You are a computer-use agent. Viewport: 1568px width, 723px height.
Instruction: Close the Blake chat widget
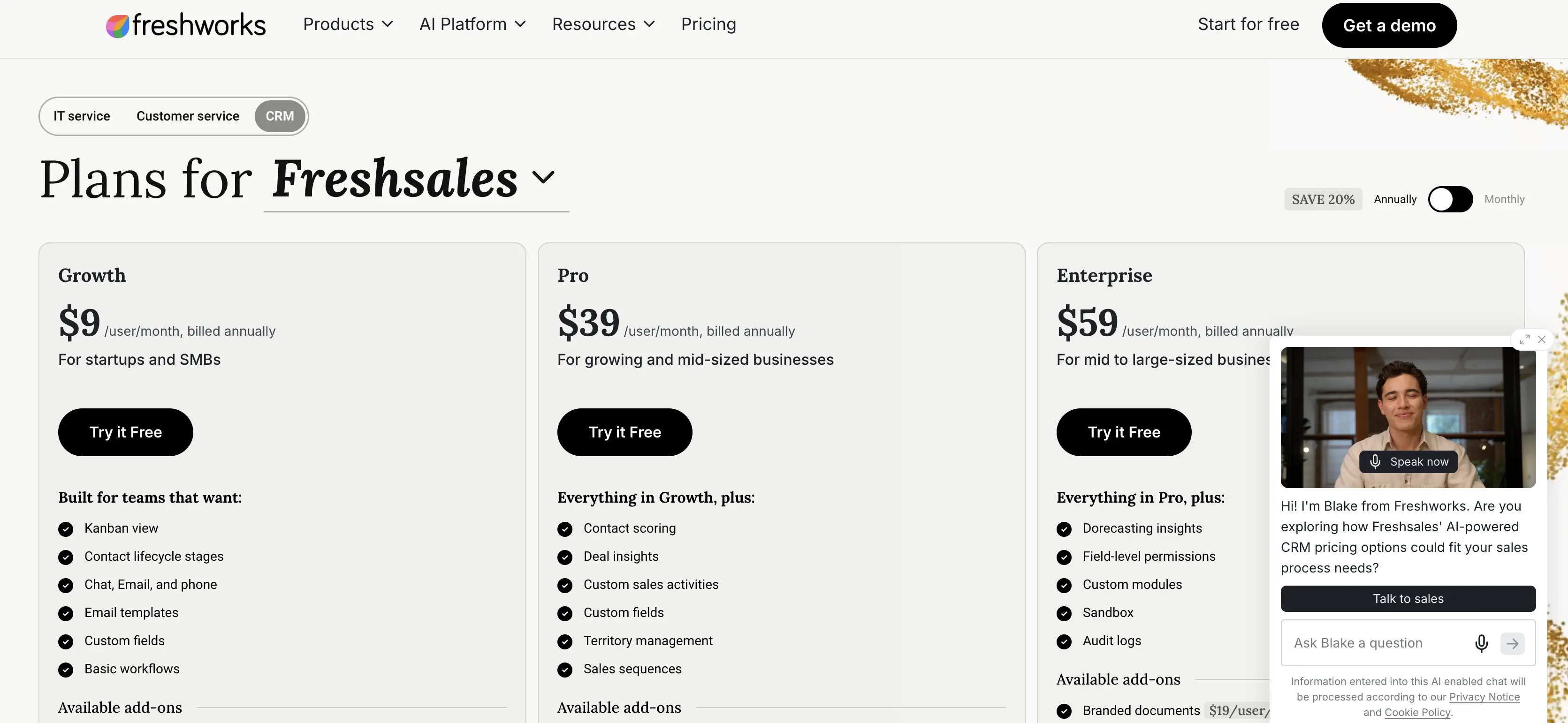[1542, 339]
